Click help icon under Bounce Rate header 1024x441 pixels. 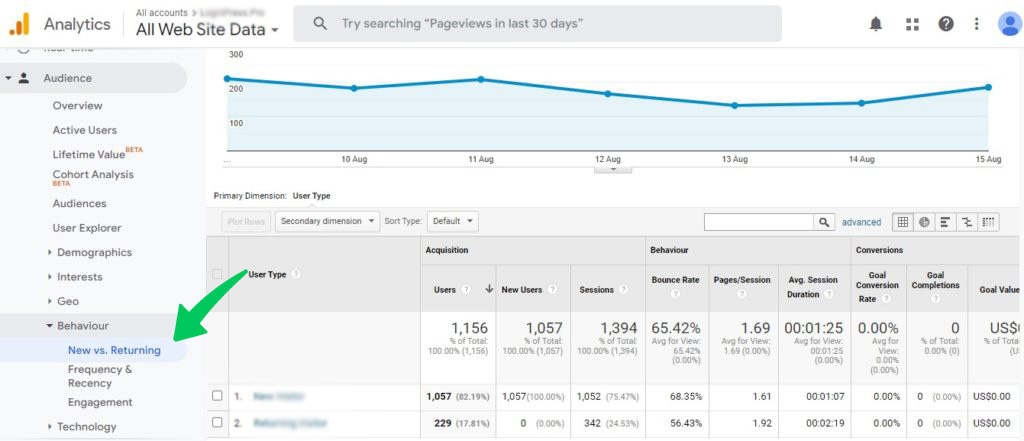click(x=675, y=295)
